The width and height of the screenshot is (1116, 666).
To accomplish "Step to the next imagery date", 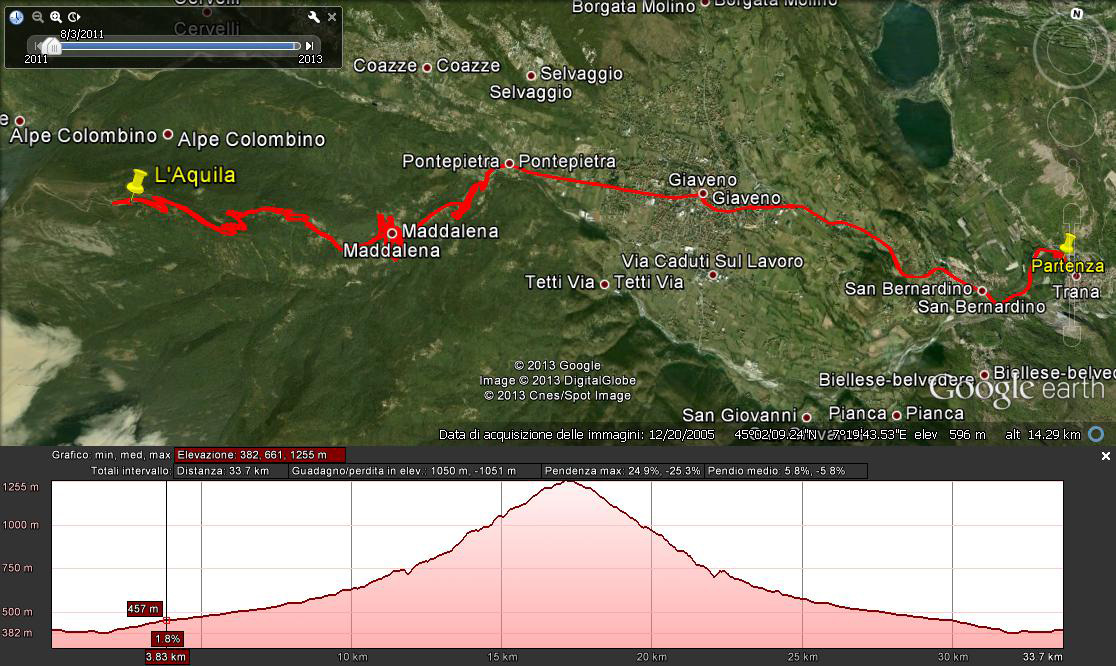I will coord(309,46).
